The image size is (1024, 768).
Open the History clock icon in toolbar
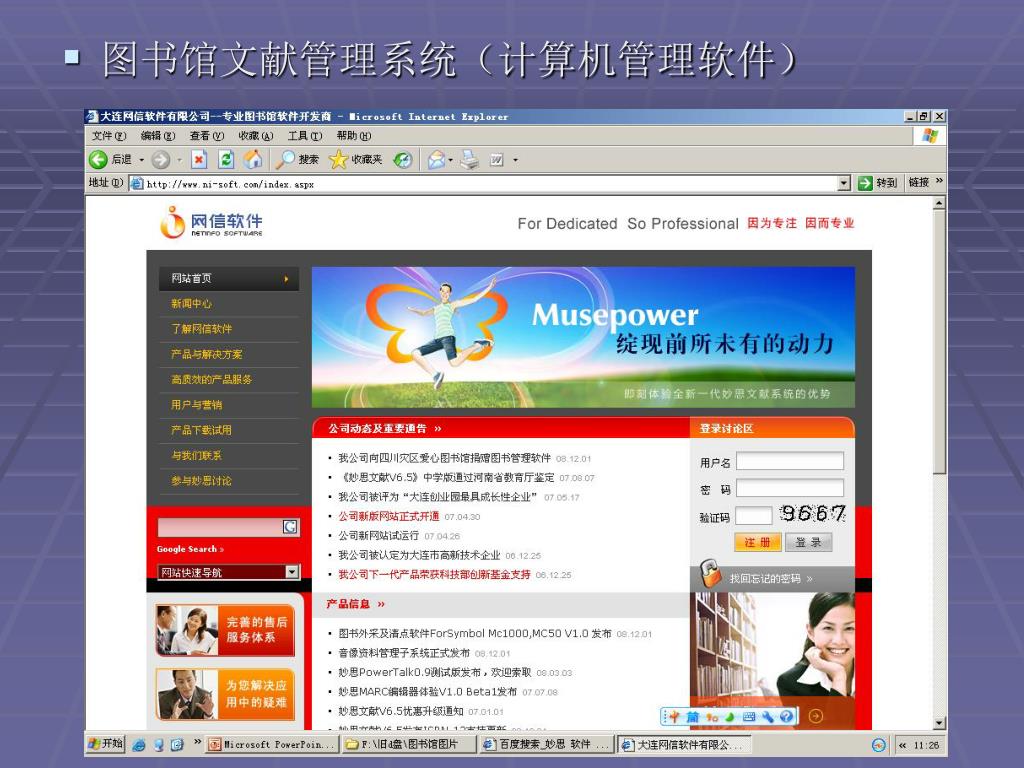[x=403, y=159]
